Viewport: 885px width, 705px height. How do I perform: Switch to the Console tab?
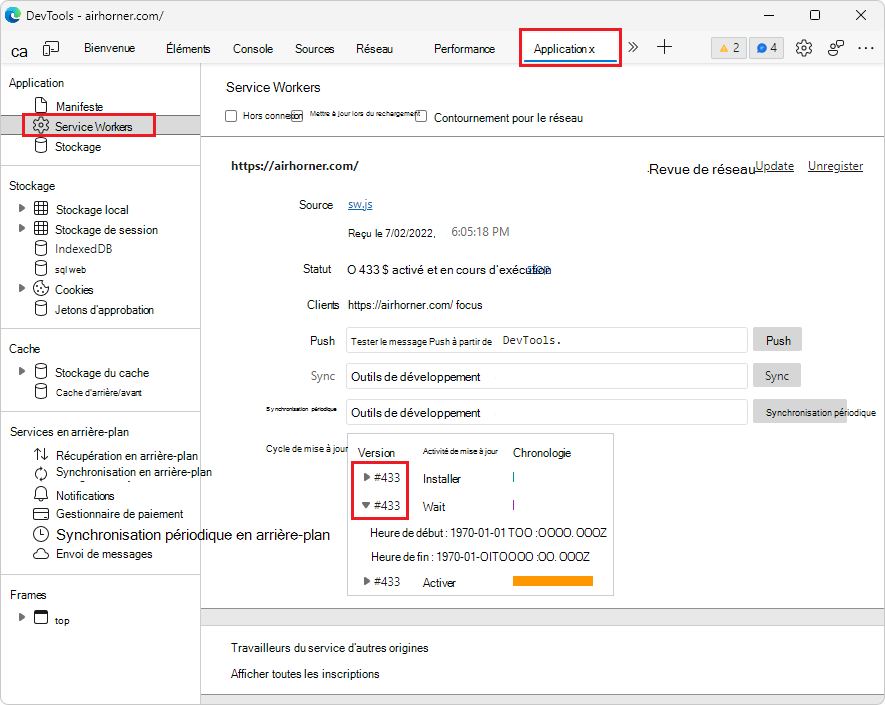pyautogui.click(x=252, y=48)
